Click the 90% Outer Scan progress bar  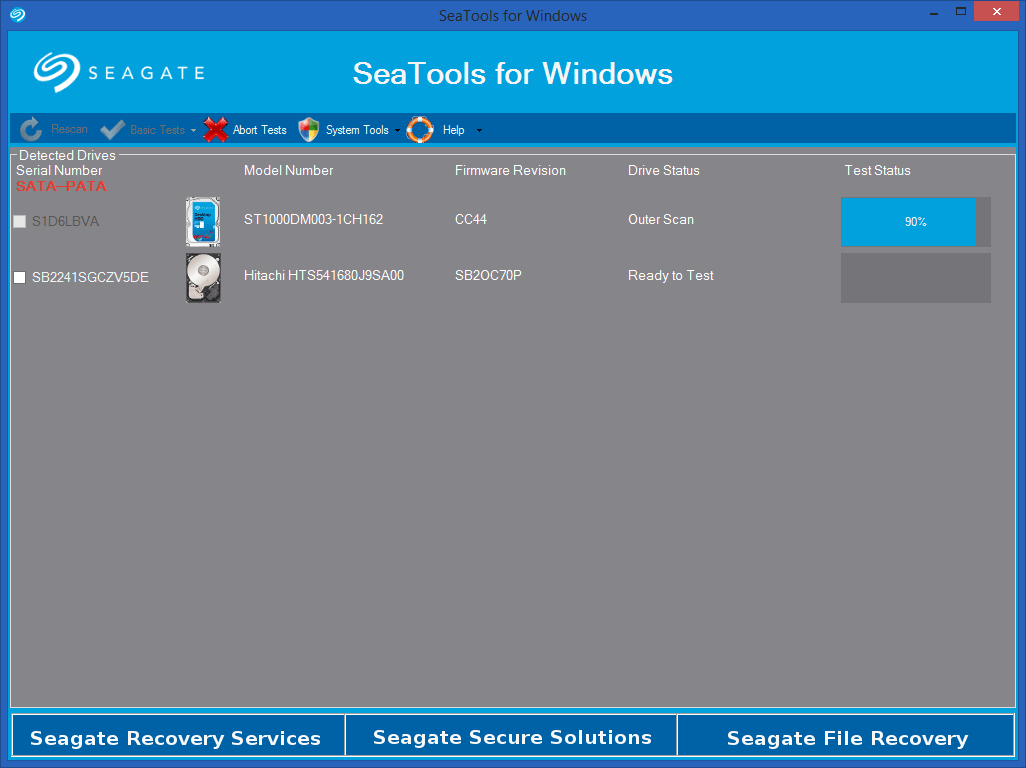(909, 222)
